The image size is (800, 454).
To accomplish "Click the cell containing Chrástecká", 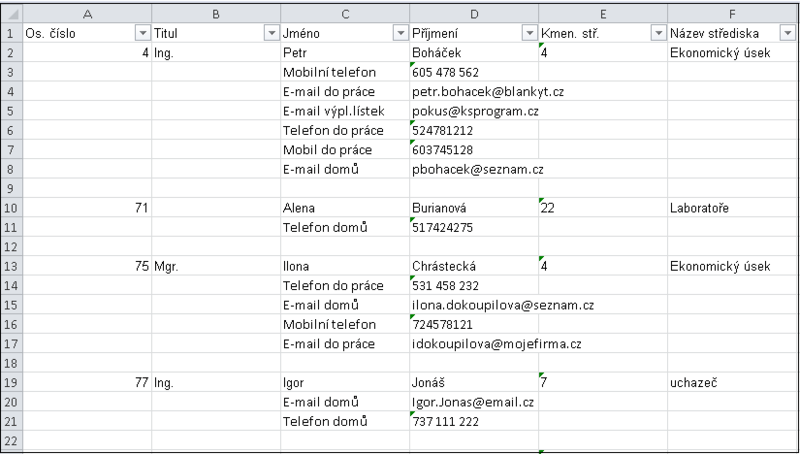I will coord(474,266).
